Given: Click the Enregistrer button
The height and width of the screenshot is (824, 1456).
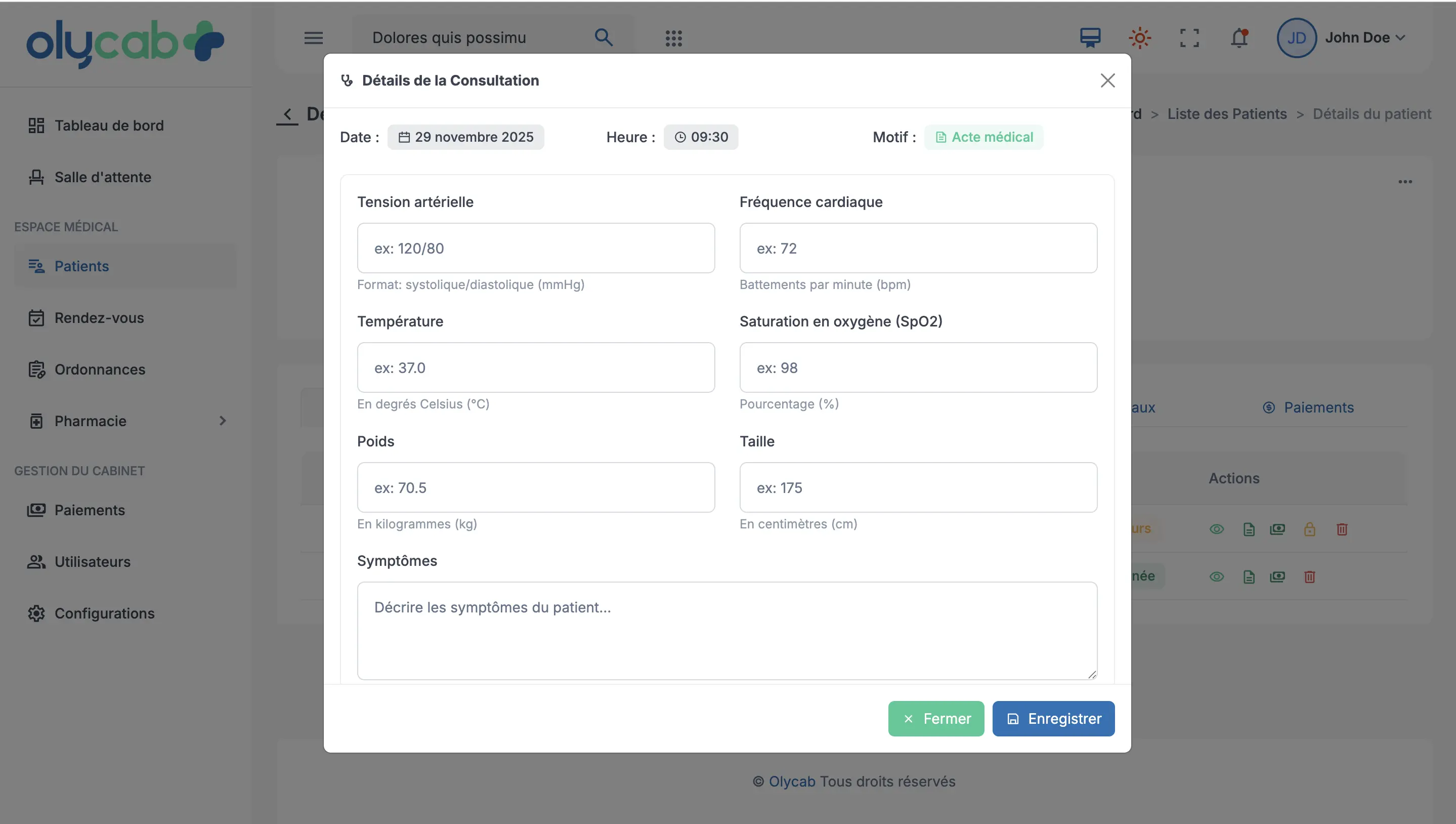Looking at the screenshot, I should tap(1053, 718).
